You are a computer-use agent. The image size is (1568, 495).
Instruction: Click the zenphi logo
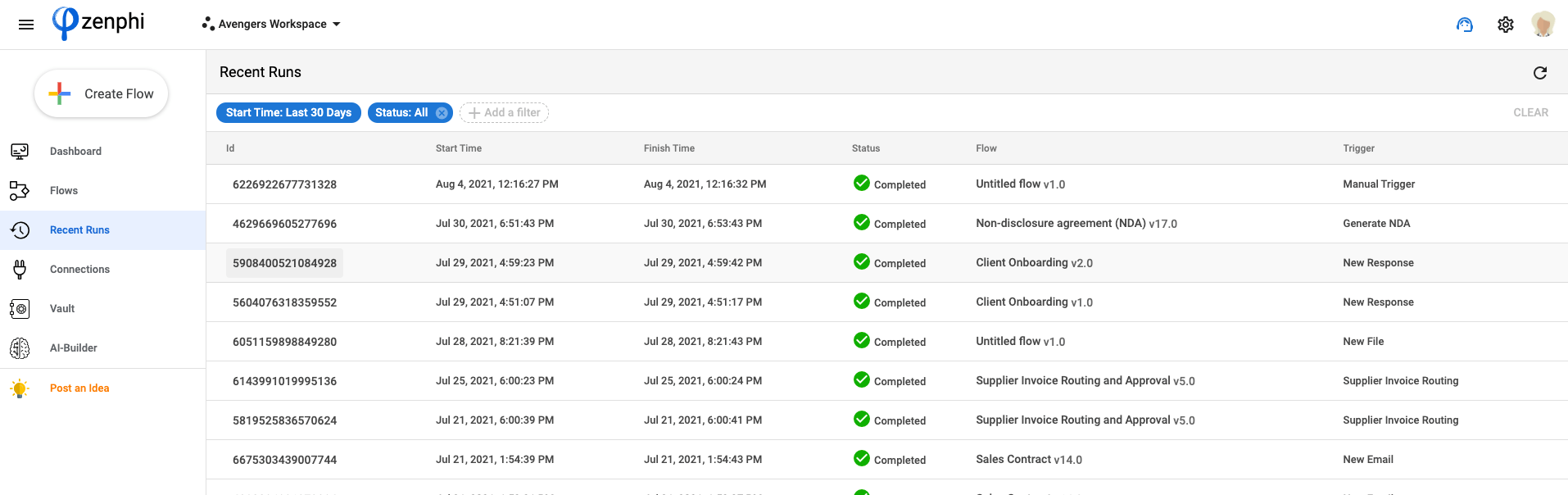[99, 22]
